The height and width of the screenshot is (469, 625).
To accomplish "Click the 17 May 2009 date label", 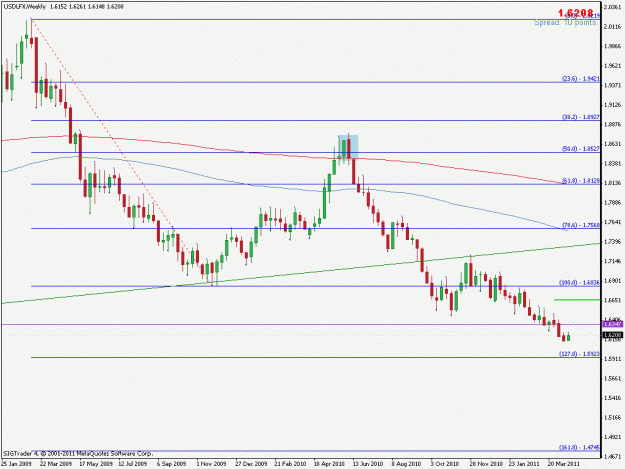I will click(96, 464).
